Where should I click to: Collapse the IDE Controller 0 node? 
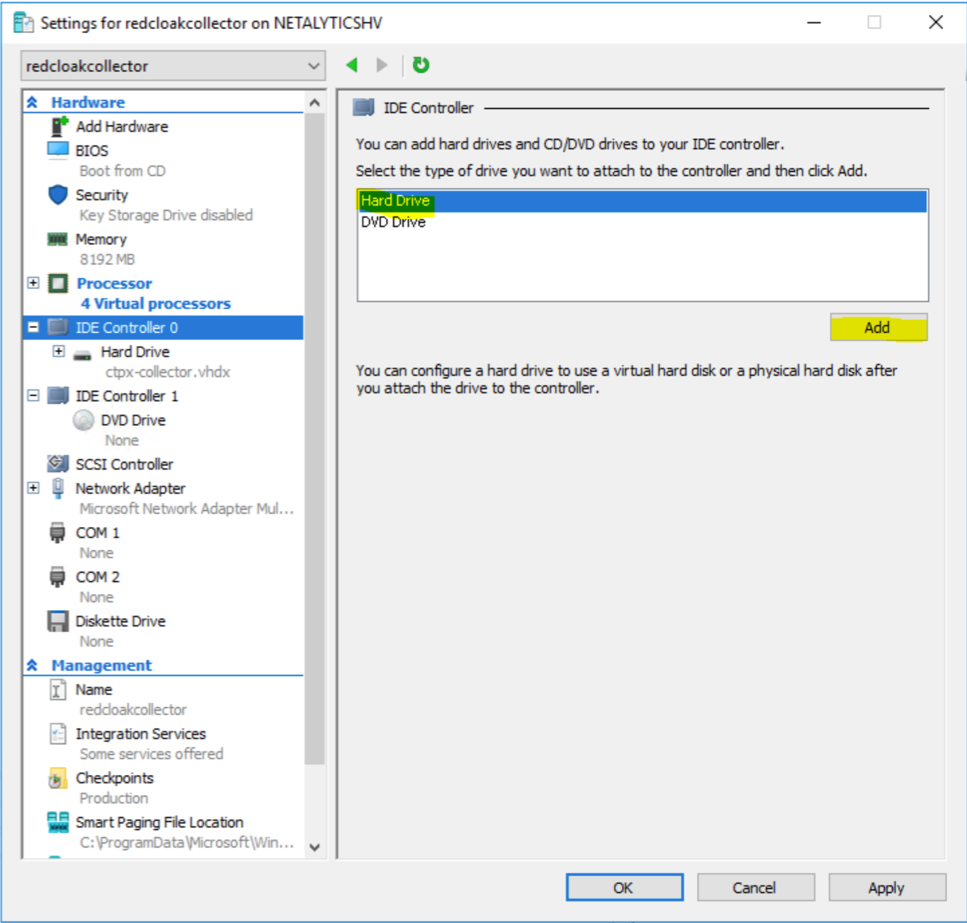tap(33, 327)
